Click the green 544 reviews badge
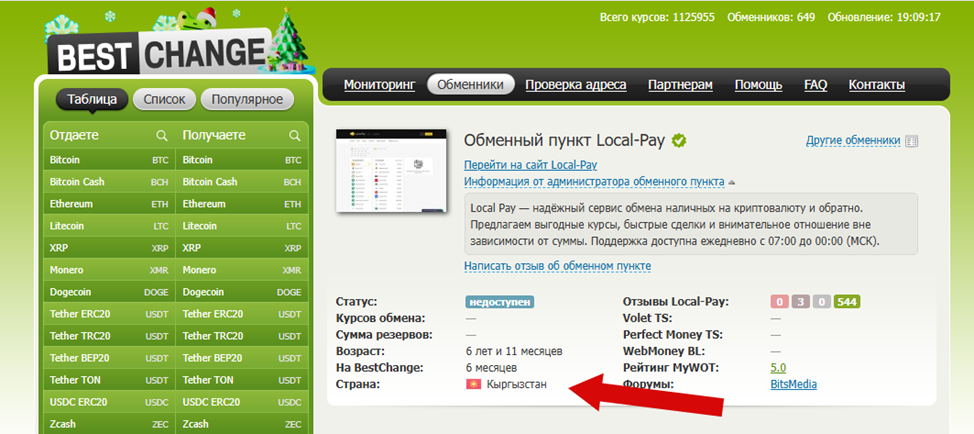The width and height of the screenshot is (974, 434). pyautogui.click(x=847, y=302)
